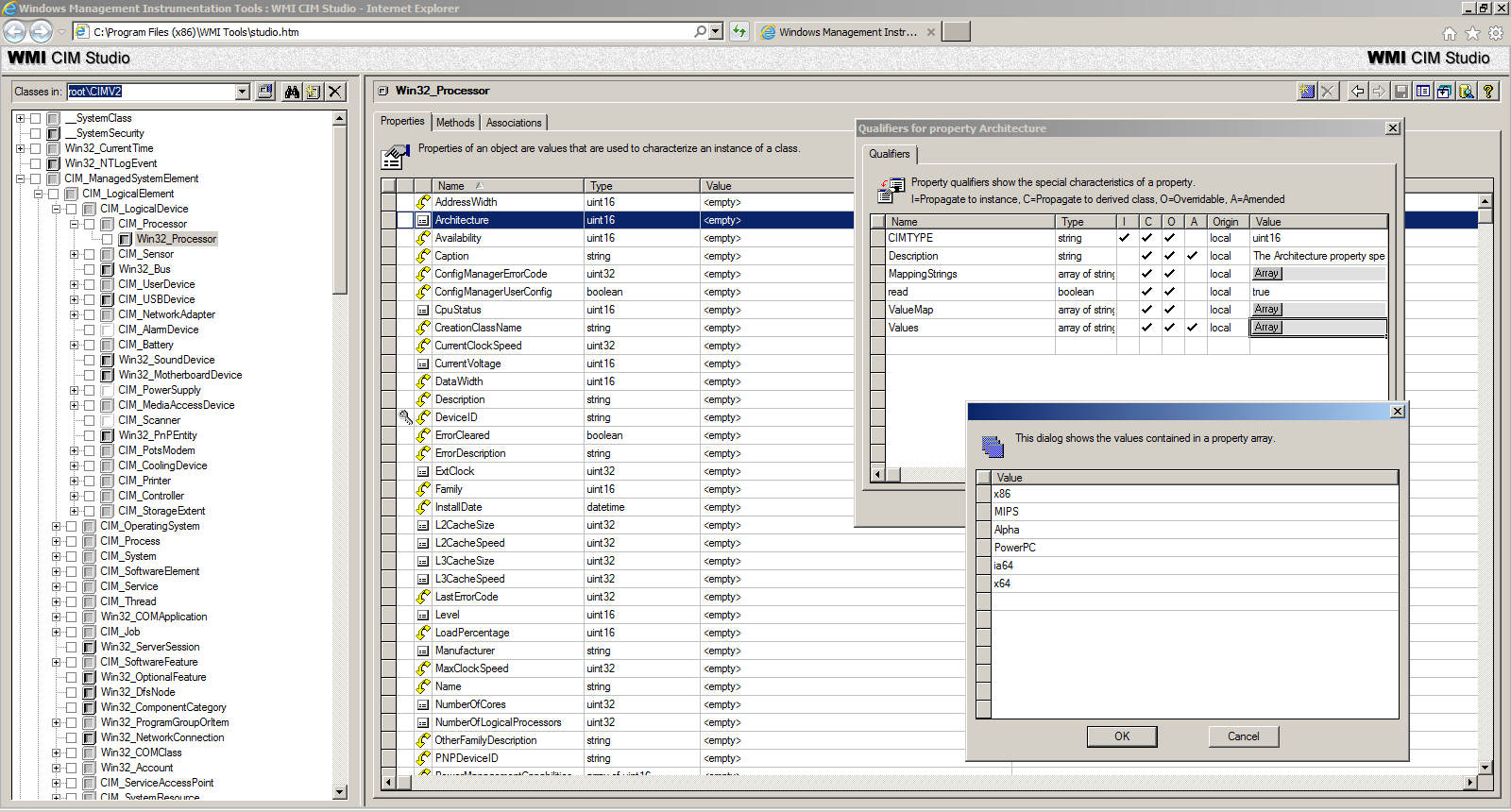This screenshot has width=1511, height=812.
Task: Tick the checkbox next to Win32_Processor
Action: tap(108, 239)
